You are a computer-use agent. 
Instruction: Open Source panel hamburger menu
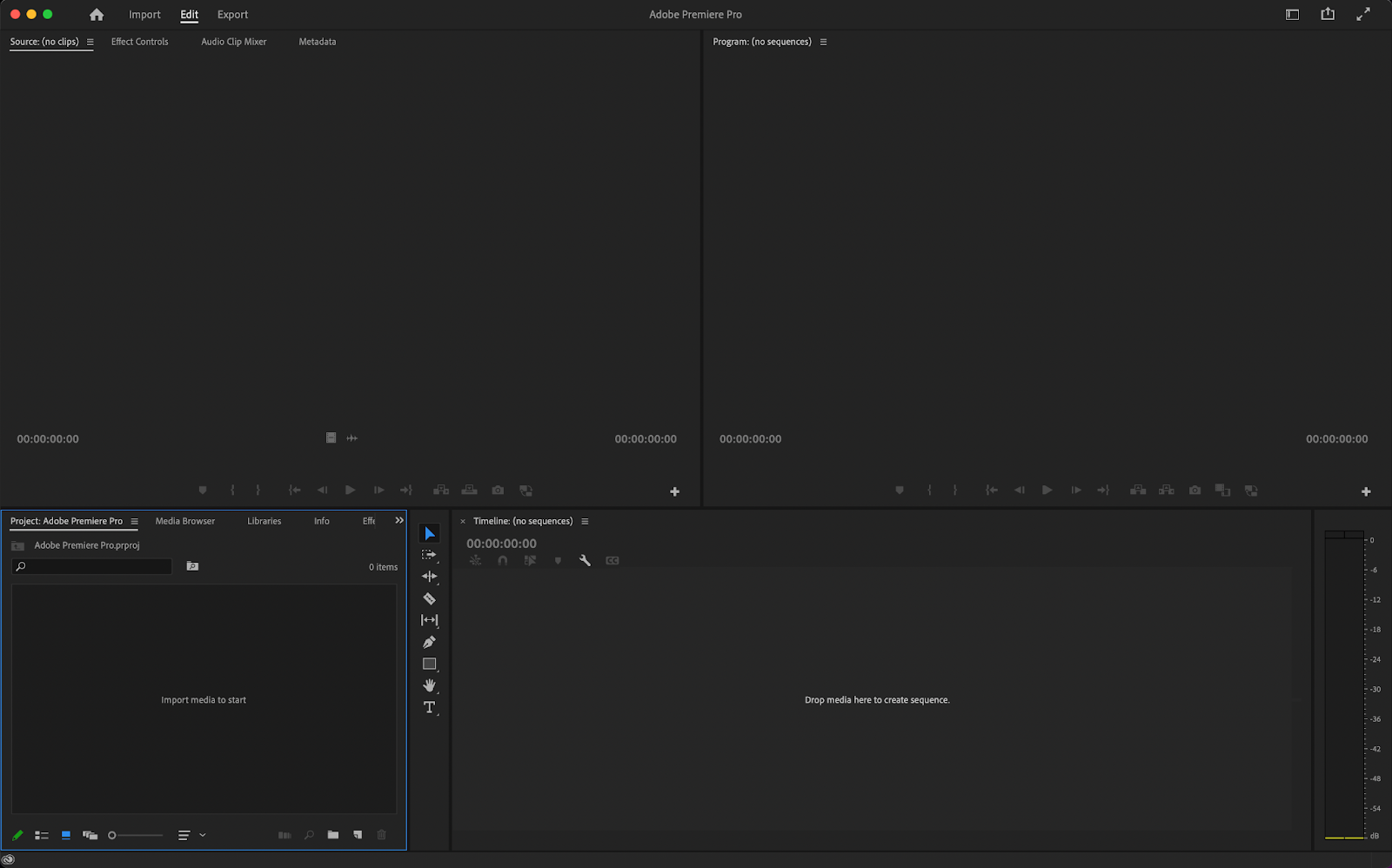pos(90,42)
